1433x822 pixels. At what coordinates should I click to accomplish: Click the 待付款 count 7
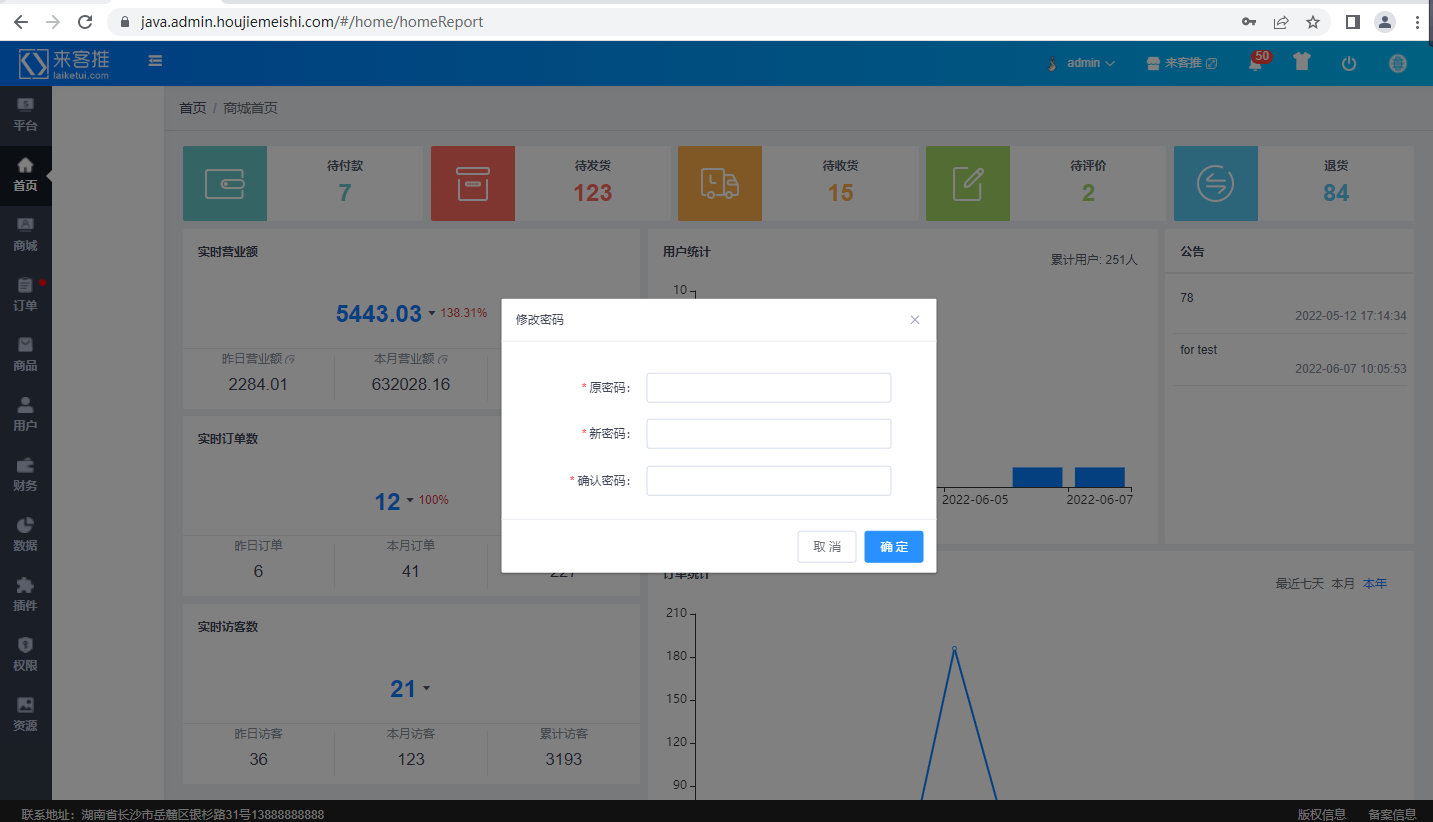[x=345, y=193]
